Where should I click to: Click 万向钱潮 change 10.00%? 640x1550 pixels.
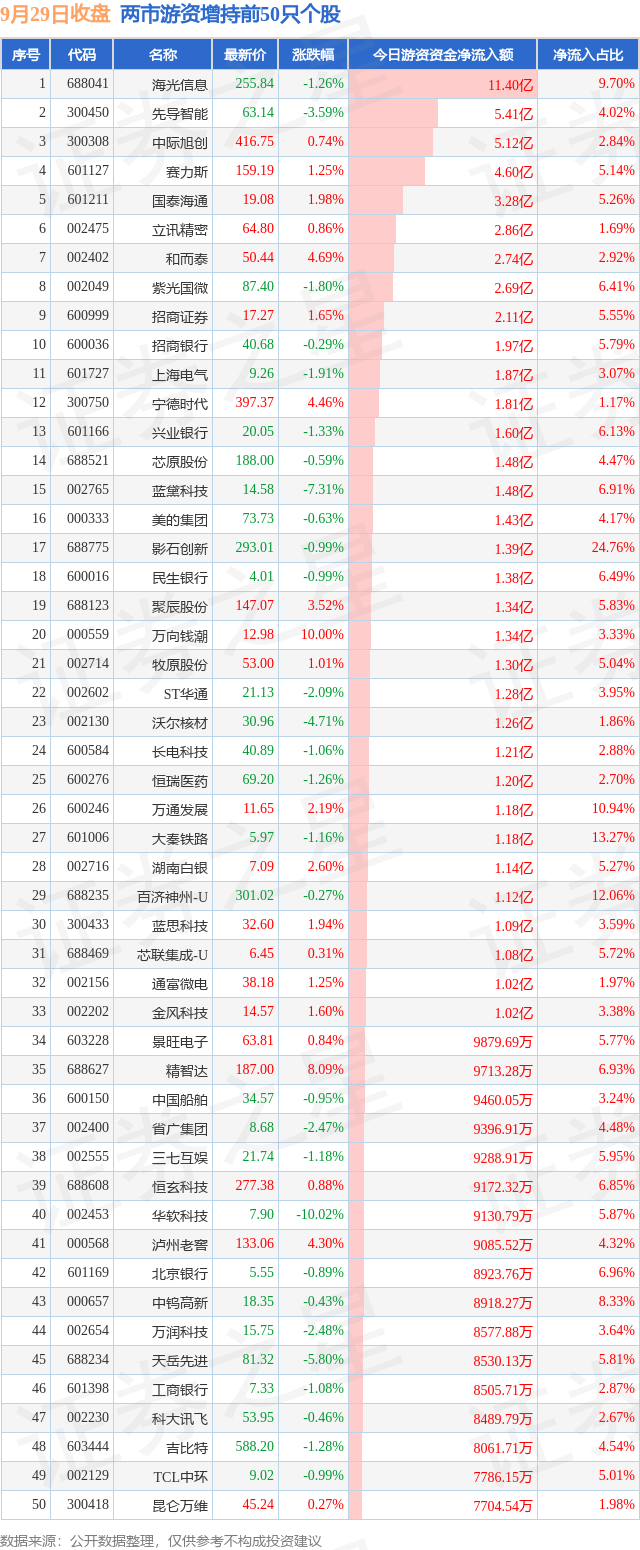323,635
